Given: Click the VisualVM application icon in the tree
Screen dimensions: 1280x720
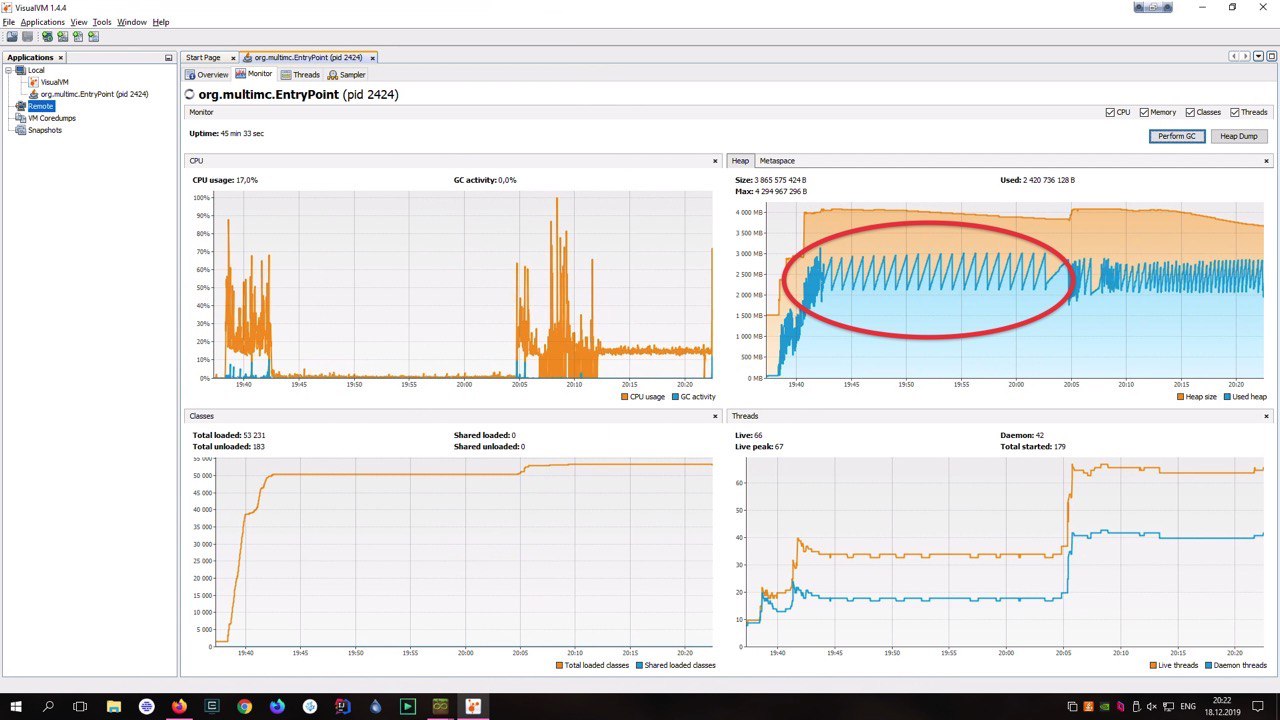Looking at the screenshot, I should click(33, 82).
